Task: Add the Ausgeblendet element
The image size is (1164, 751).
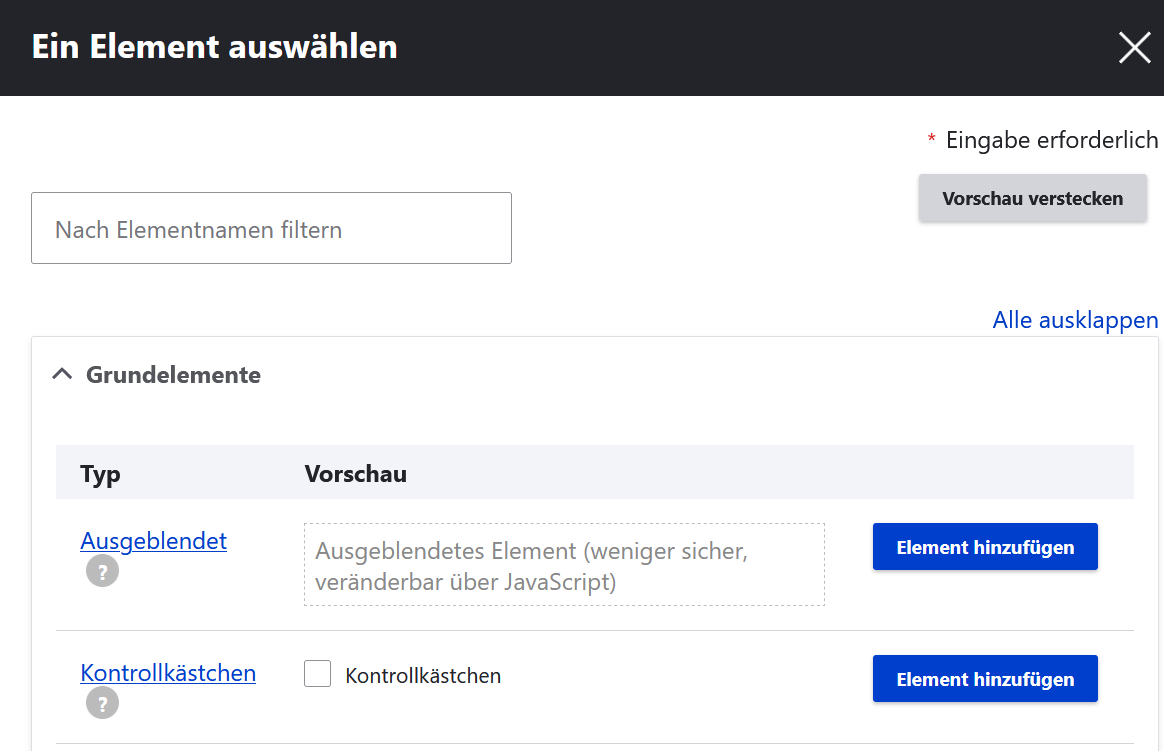Action: click(985, 547)
